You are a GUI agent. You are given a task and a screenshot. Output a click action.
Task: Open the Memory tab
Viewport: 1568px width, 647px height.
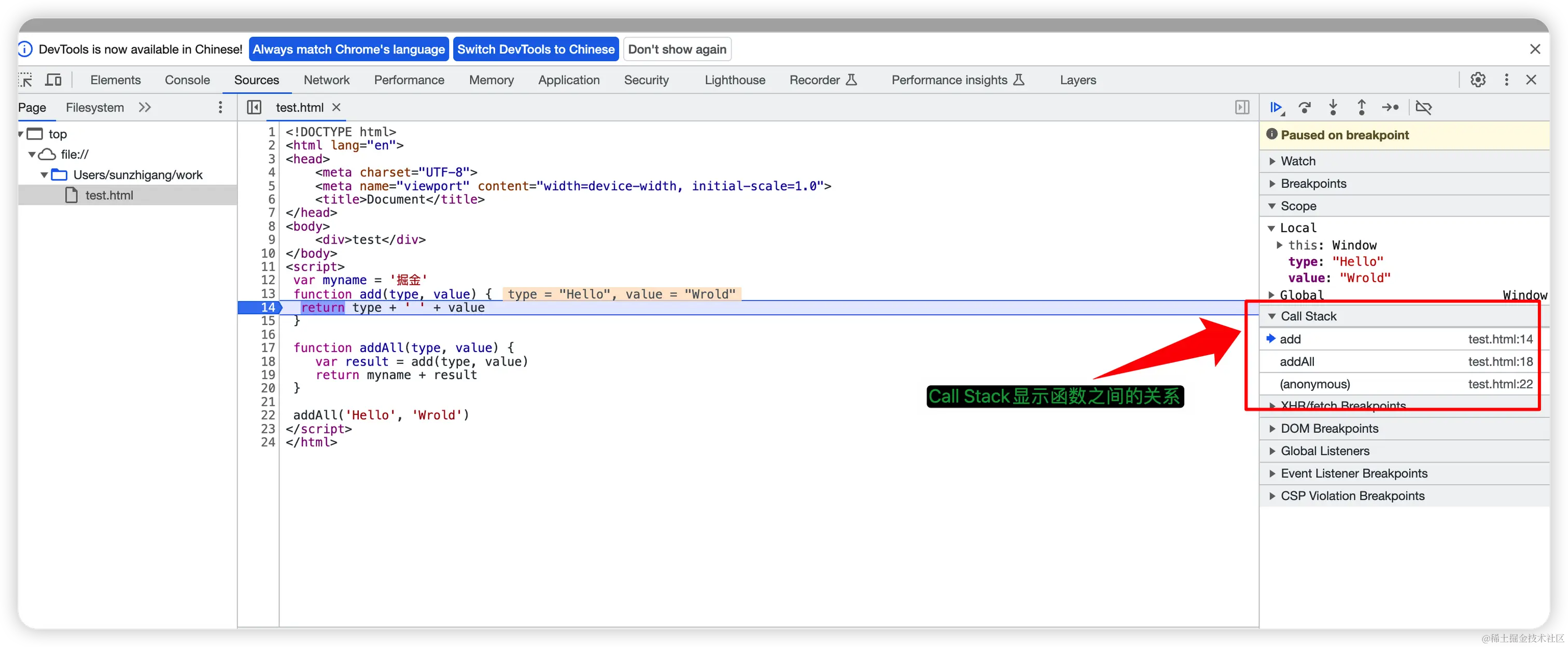coord(491,80)
